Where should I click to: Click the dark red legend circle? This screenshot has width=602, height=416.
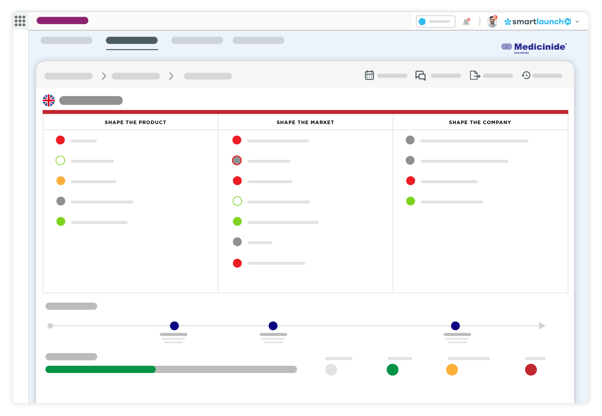point(531,370)
